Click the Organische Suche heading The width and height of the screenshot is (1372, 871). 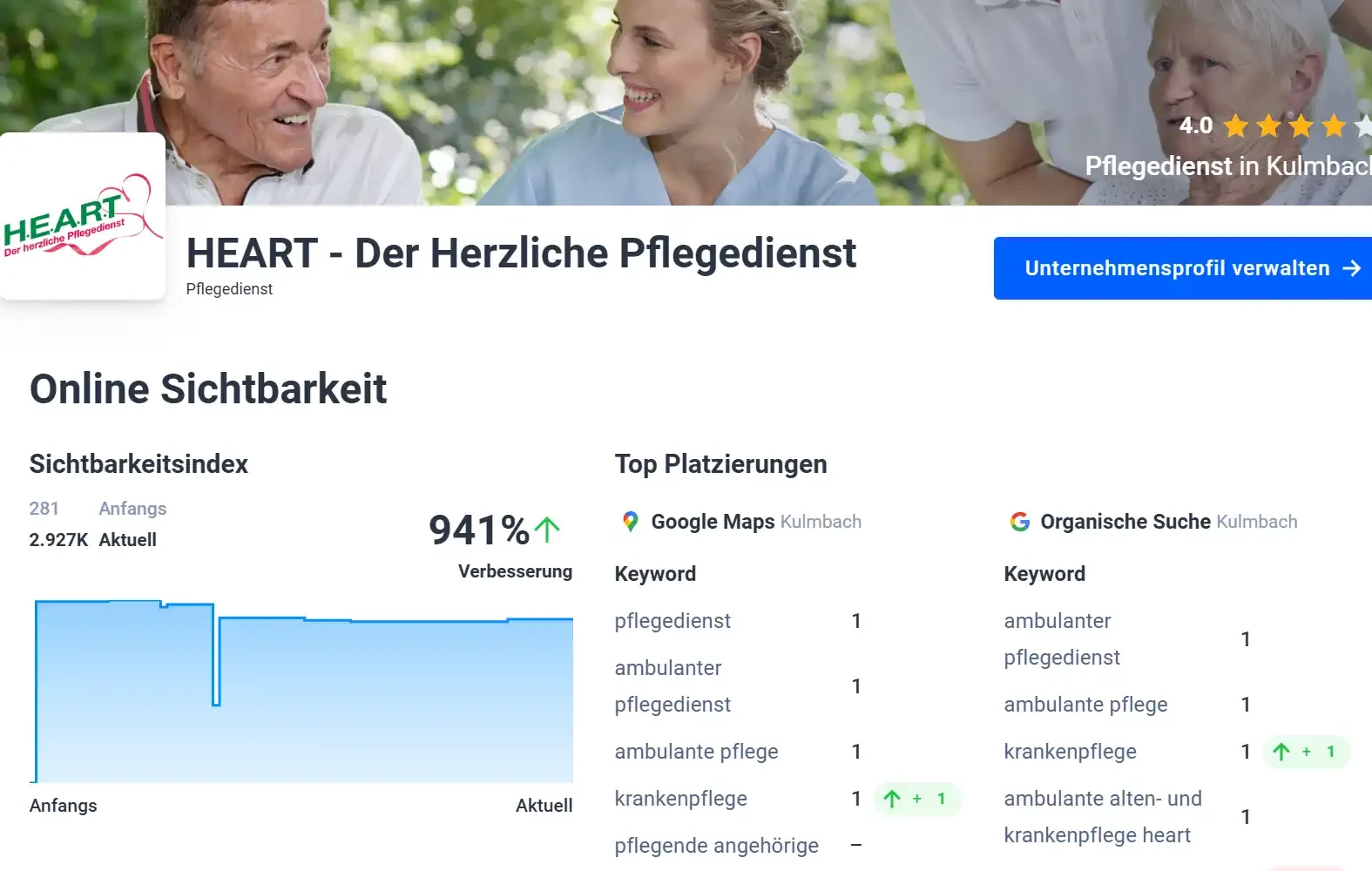[x=1125, y=522]
